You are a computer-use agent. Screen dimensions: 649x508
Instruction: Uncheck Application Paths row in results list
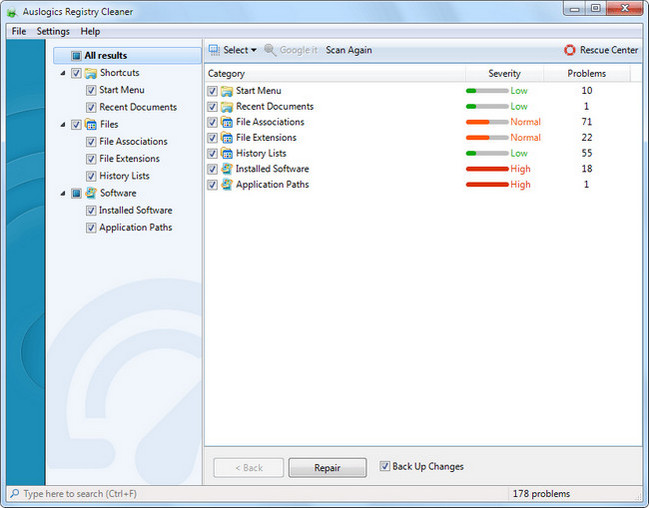[212, 185]
